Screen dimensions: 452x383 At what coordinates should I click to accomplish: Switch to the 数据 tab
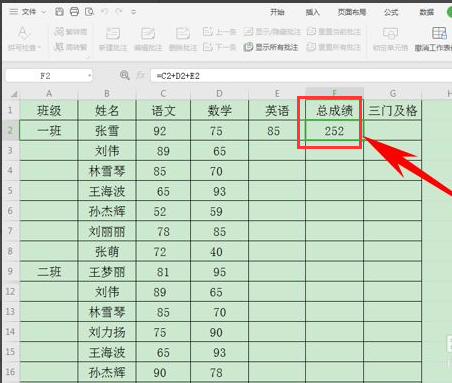[426, 12]
